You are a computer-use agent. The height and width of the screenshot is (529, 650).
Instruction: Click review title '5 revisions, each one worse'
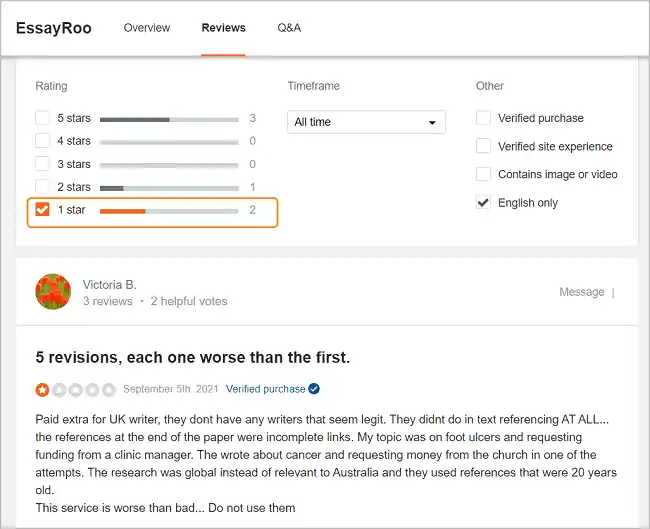193,357
